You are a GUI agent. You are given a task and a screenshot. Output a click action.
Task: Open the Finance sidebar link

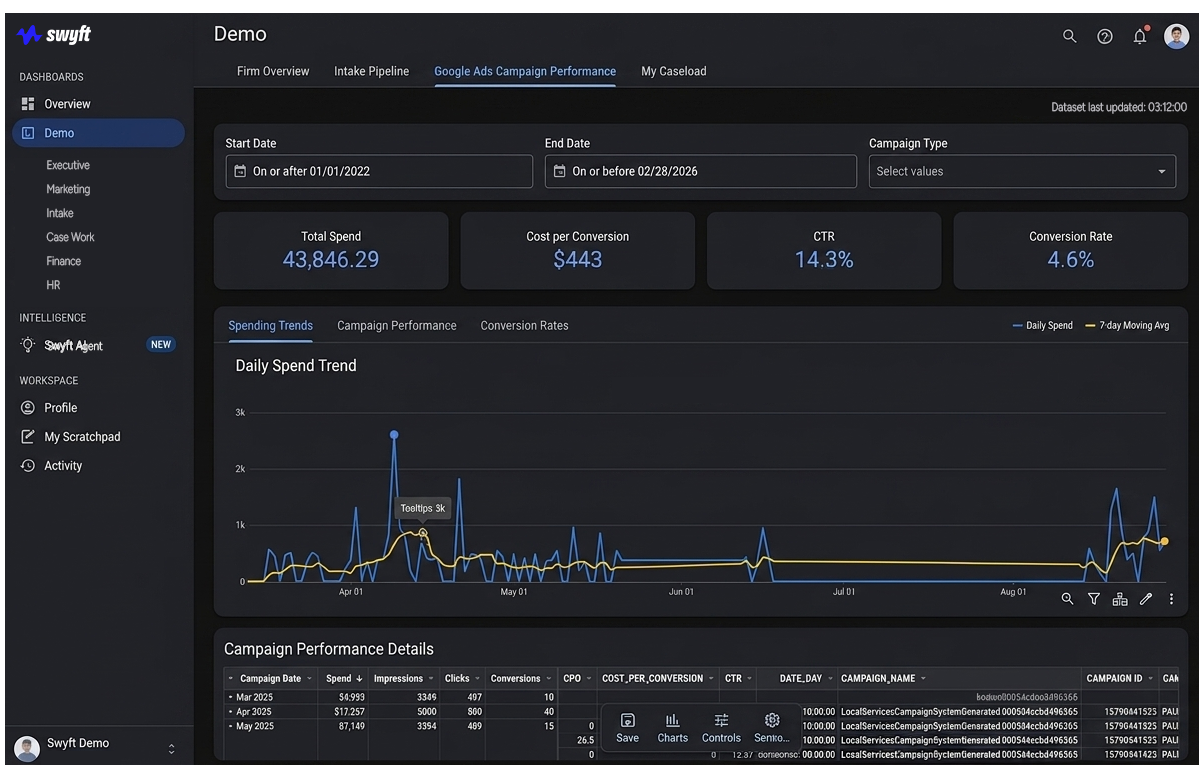63,261
